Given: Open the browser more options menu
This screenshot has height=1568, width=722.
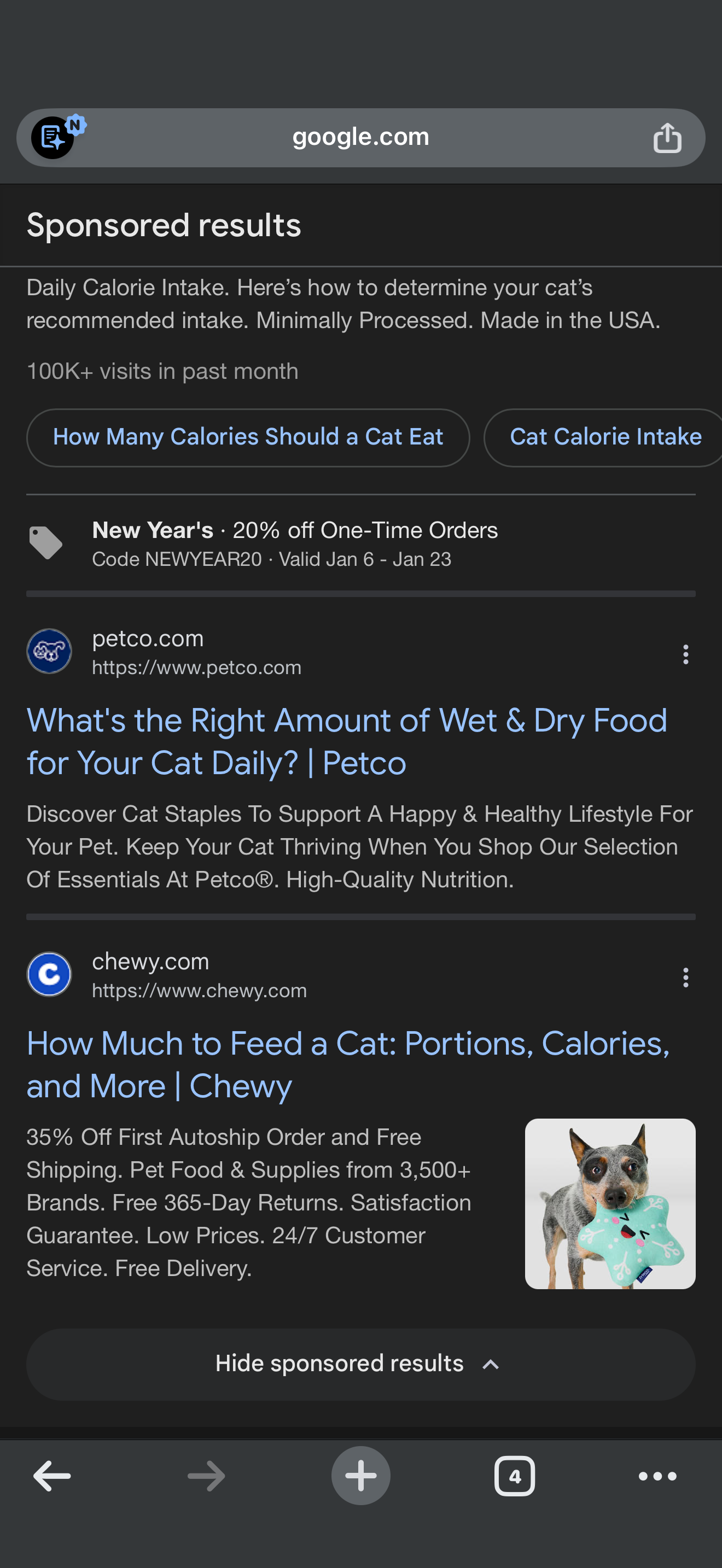Looking at the screenshot, I should (x=657, y=1476).
